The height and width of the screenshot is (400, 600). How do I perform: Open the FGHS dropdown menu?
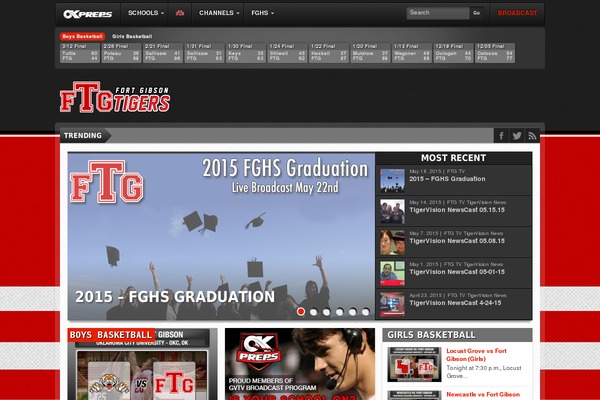(x=262, y=13)
